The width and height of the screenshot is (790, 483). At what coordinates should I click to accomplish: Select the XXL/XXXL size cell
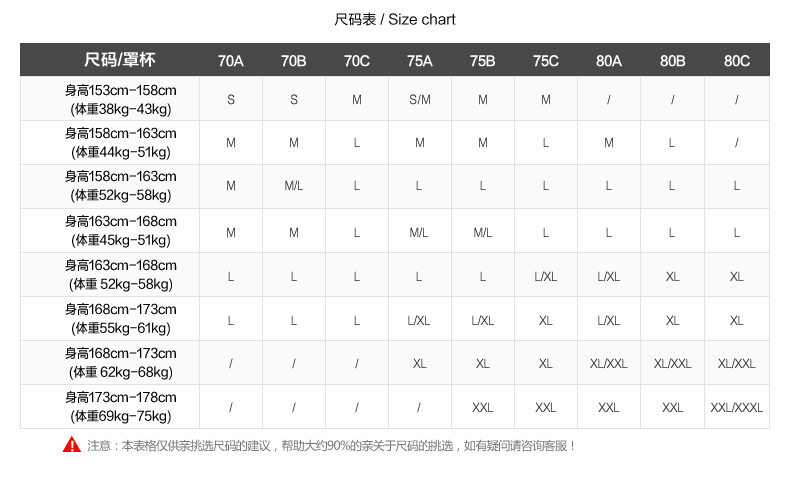click(x=737, y=408)
